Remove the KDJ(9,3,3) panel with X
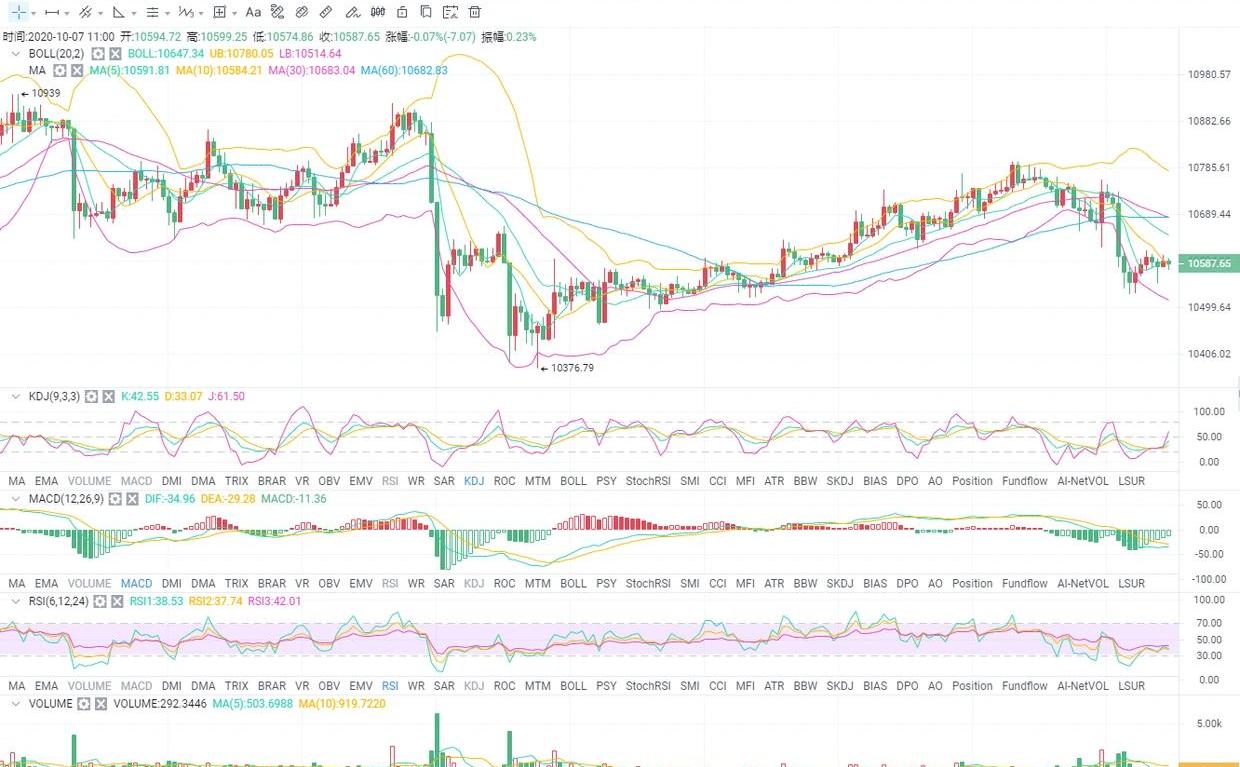Screen dimensions: 1240x767 109,397
